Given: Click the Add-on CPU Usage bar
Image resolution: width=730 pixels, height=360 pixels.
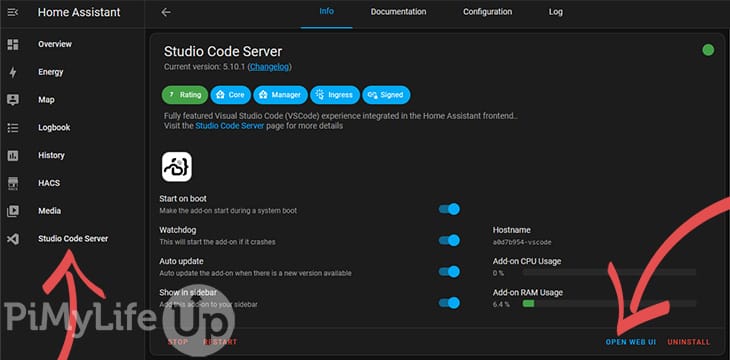Looking at the screenshot, I should pos(609,272).
